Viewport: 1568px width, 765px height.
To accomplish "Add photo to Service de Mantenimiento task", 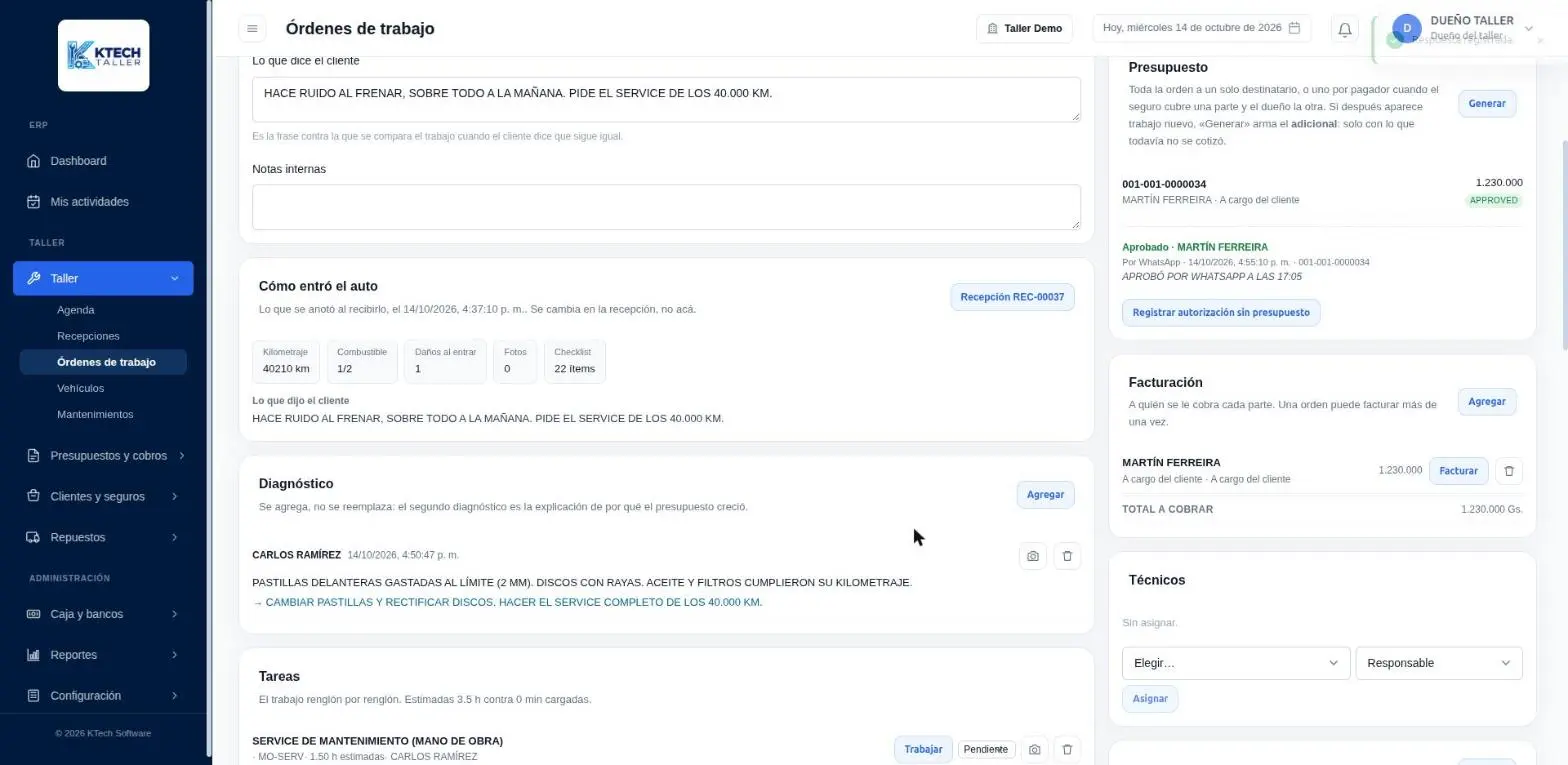I will (1035, 749).
